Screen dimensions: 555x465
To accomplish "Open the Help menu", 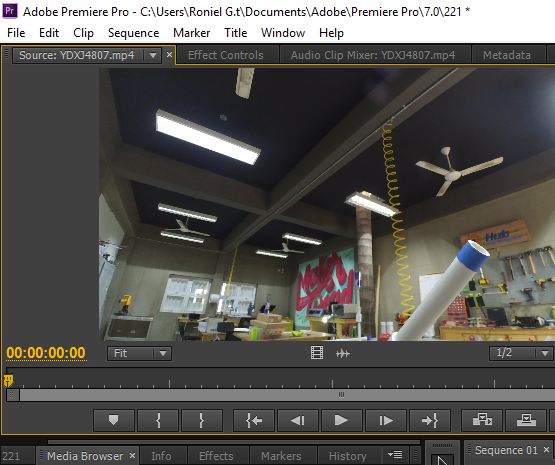I will [x=331, y=33].
